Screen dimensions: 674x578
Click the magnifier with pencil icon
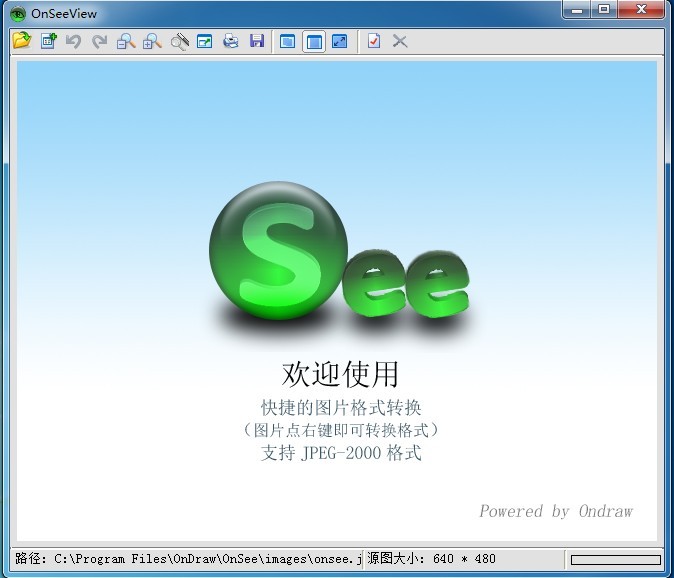(179, 41)
